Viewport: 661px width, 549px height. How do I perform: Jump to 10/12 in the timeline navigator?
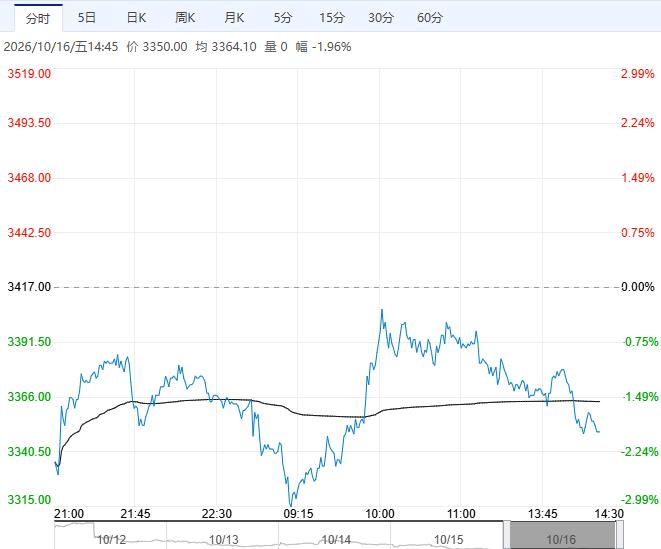tap(111, 540)
